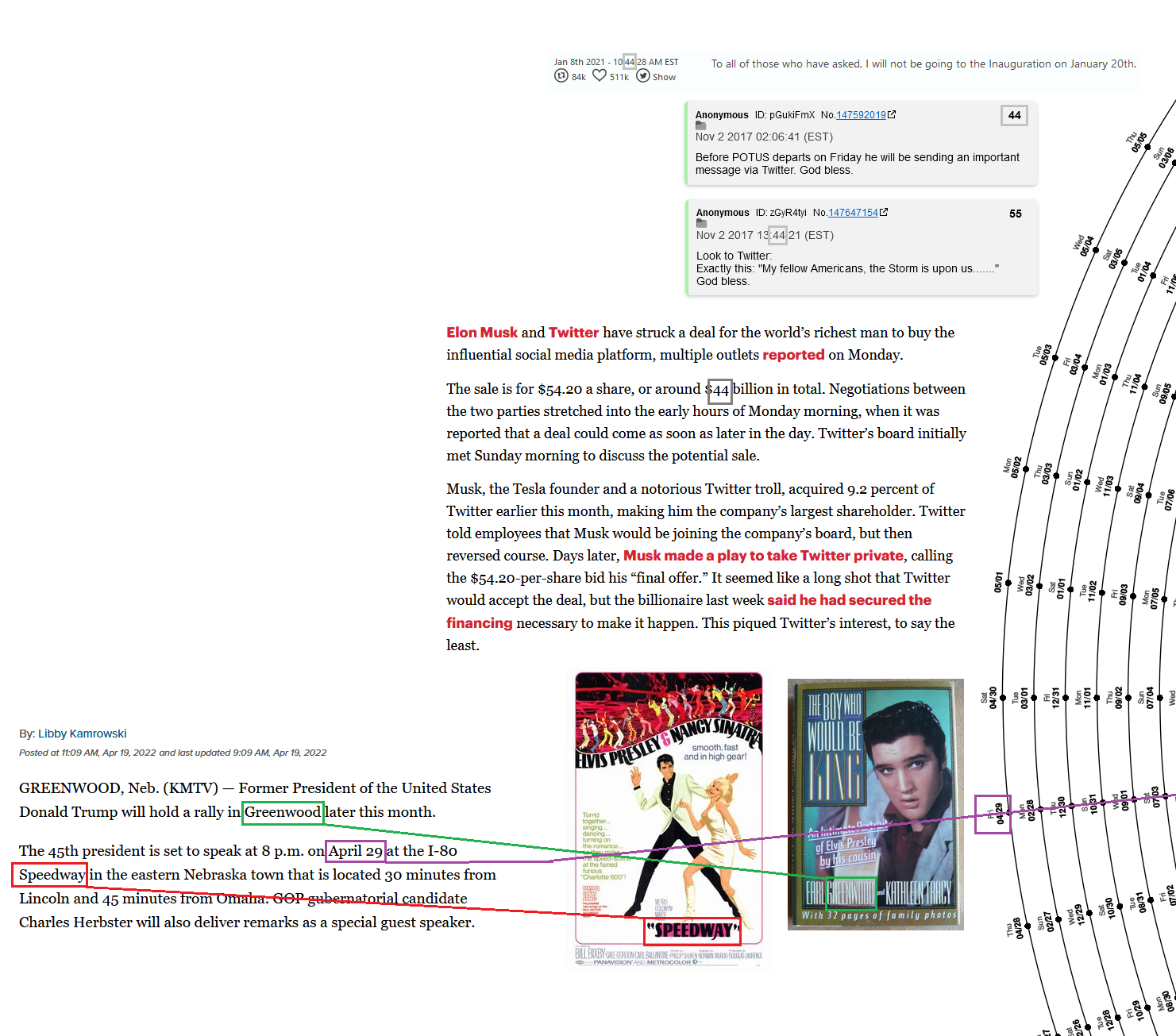The height and width of the screenshot is (1036, 1176).
Task: Click the Fri 04/29 date on calendar wheel
Action: pos(994,814)
